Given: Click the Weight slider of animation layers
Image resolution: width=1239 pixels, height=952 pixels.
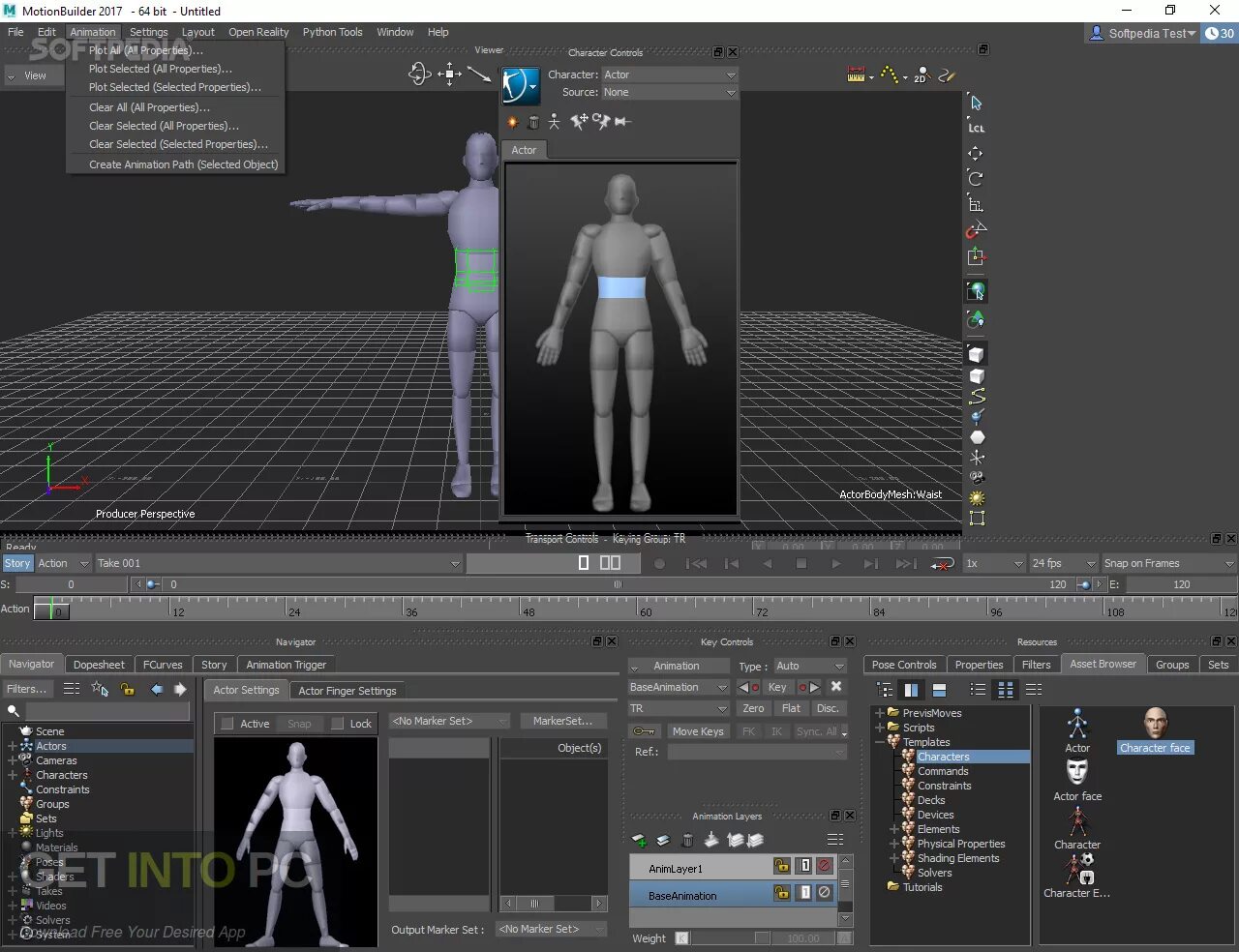Looking at the screenshot, I should [731, 938].
